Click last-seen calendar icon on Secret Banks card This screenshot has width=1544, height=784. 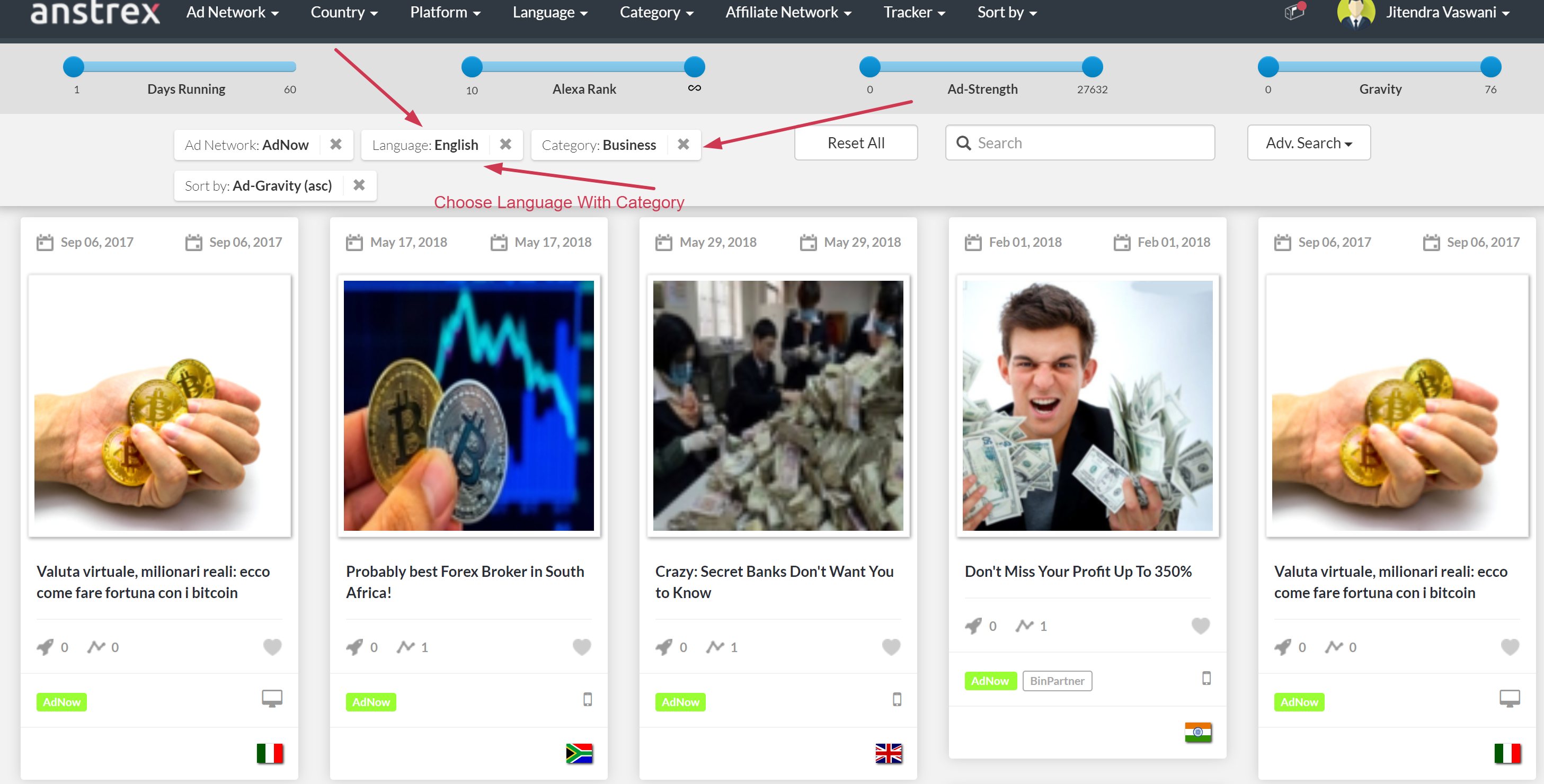(808, 242)
